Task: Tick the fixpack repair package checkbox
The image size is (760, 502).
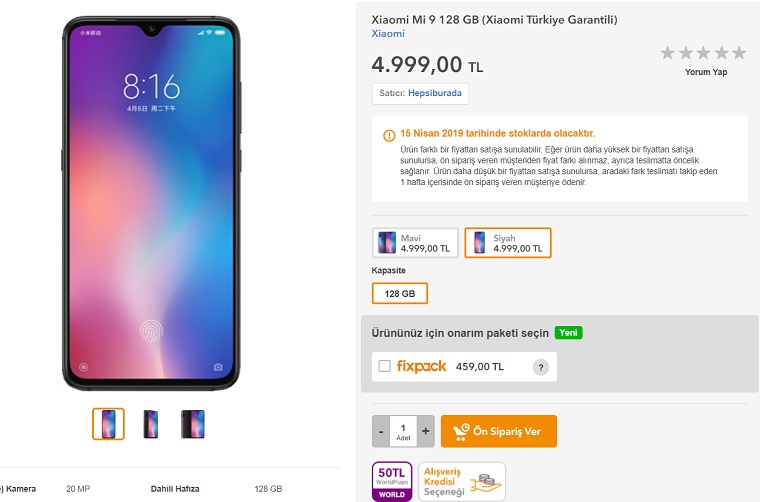Action: (384, 366)
